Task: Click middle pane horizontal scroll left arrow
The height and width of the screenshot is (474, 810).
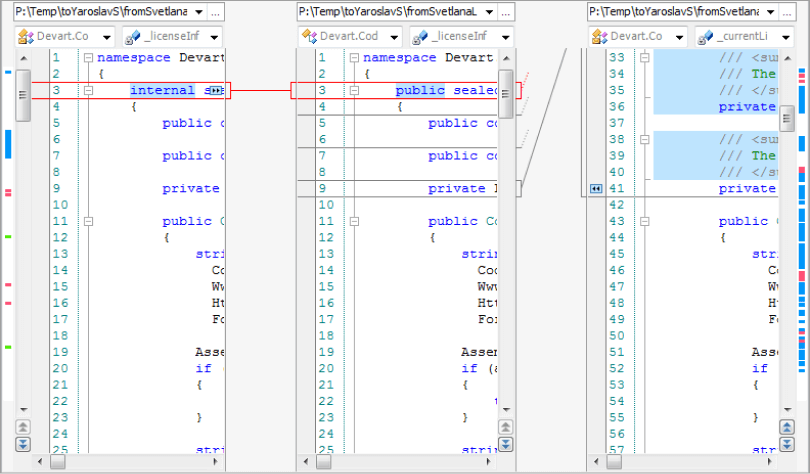Action: tap(306, 461)
